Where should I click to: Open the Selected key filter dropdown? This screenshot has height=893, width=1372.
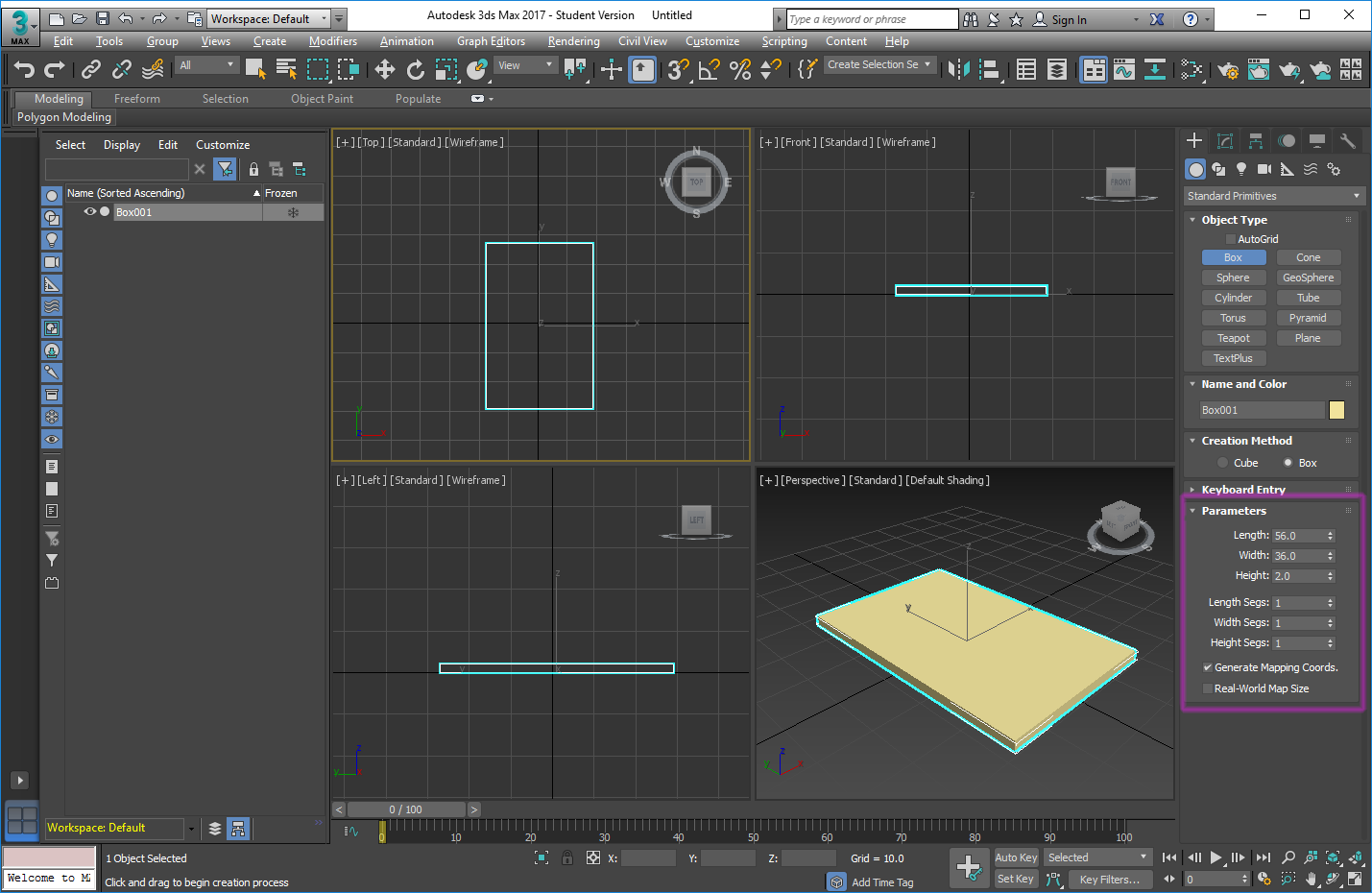point(1097,857)
